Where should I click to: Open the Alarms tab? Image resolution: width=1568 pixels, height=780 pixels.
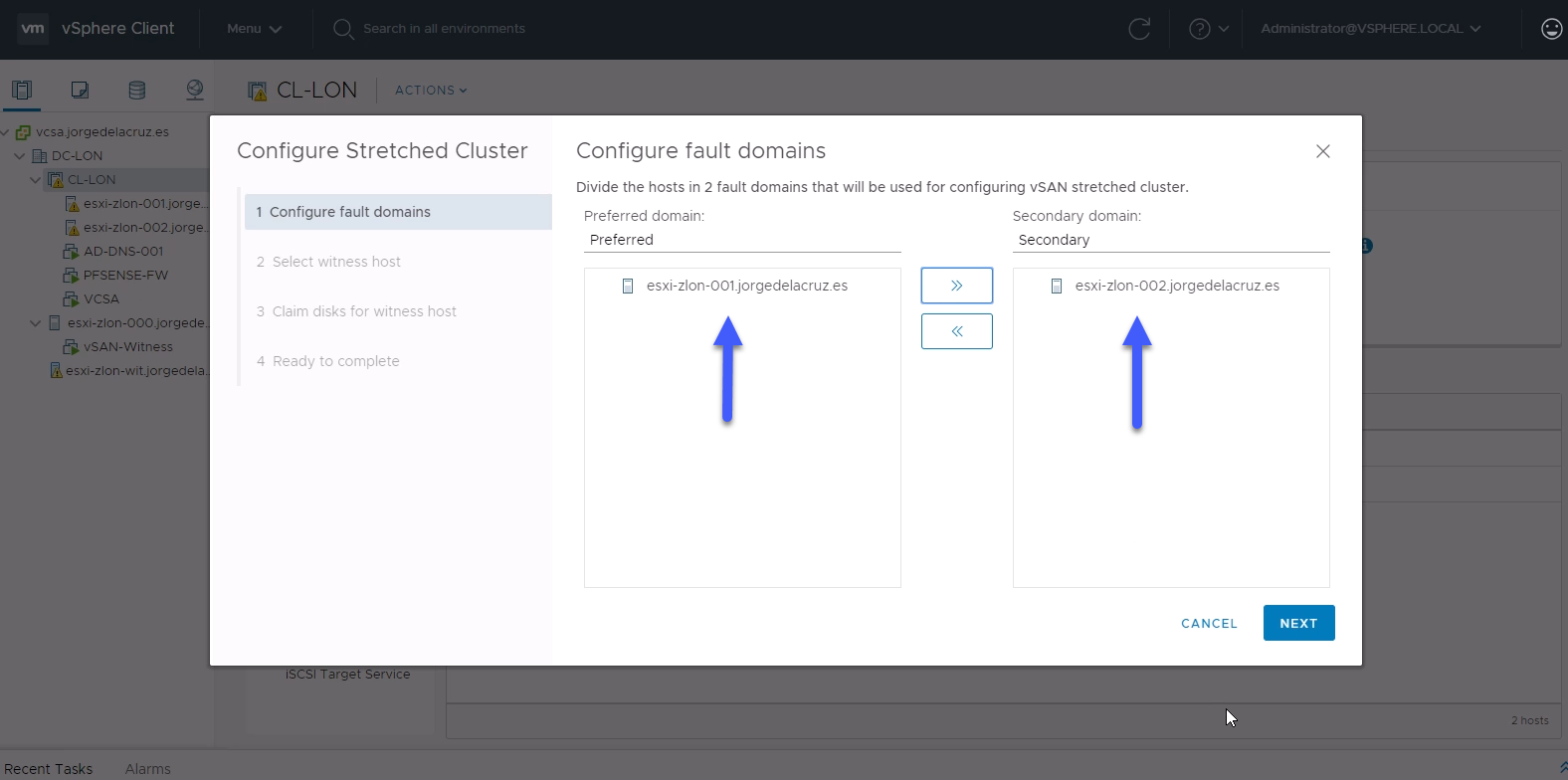pos(148,769)
